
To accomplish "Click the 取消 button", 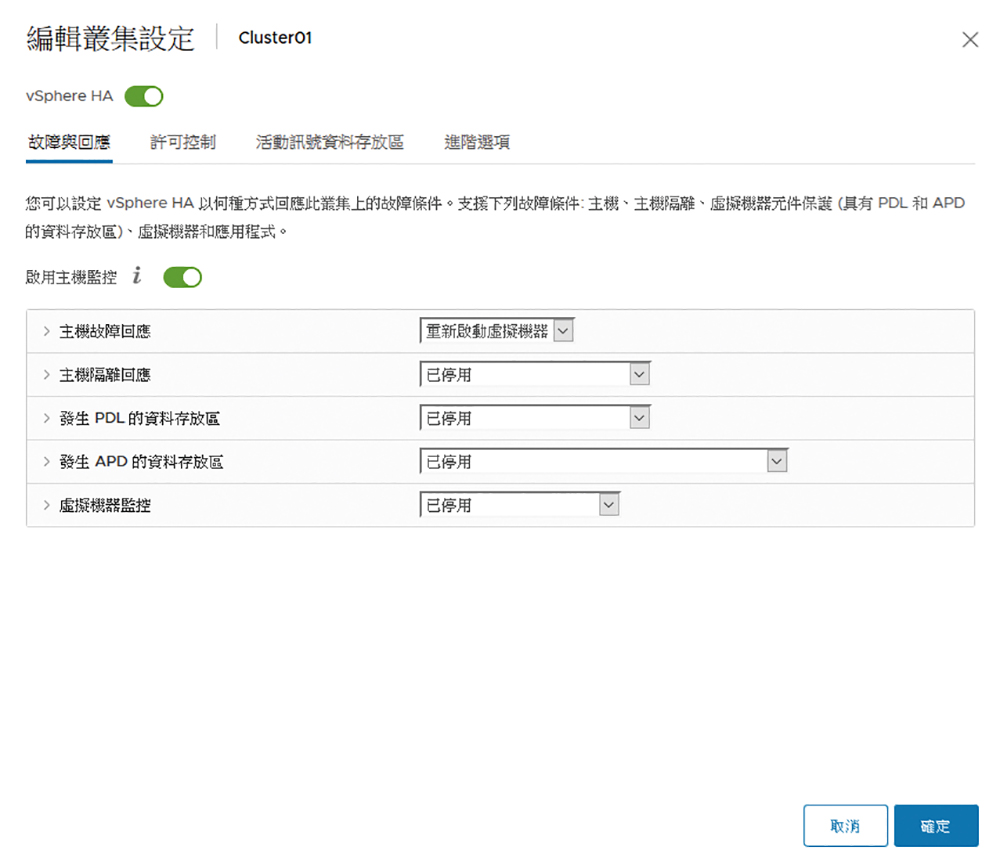I will (845, 826).
